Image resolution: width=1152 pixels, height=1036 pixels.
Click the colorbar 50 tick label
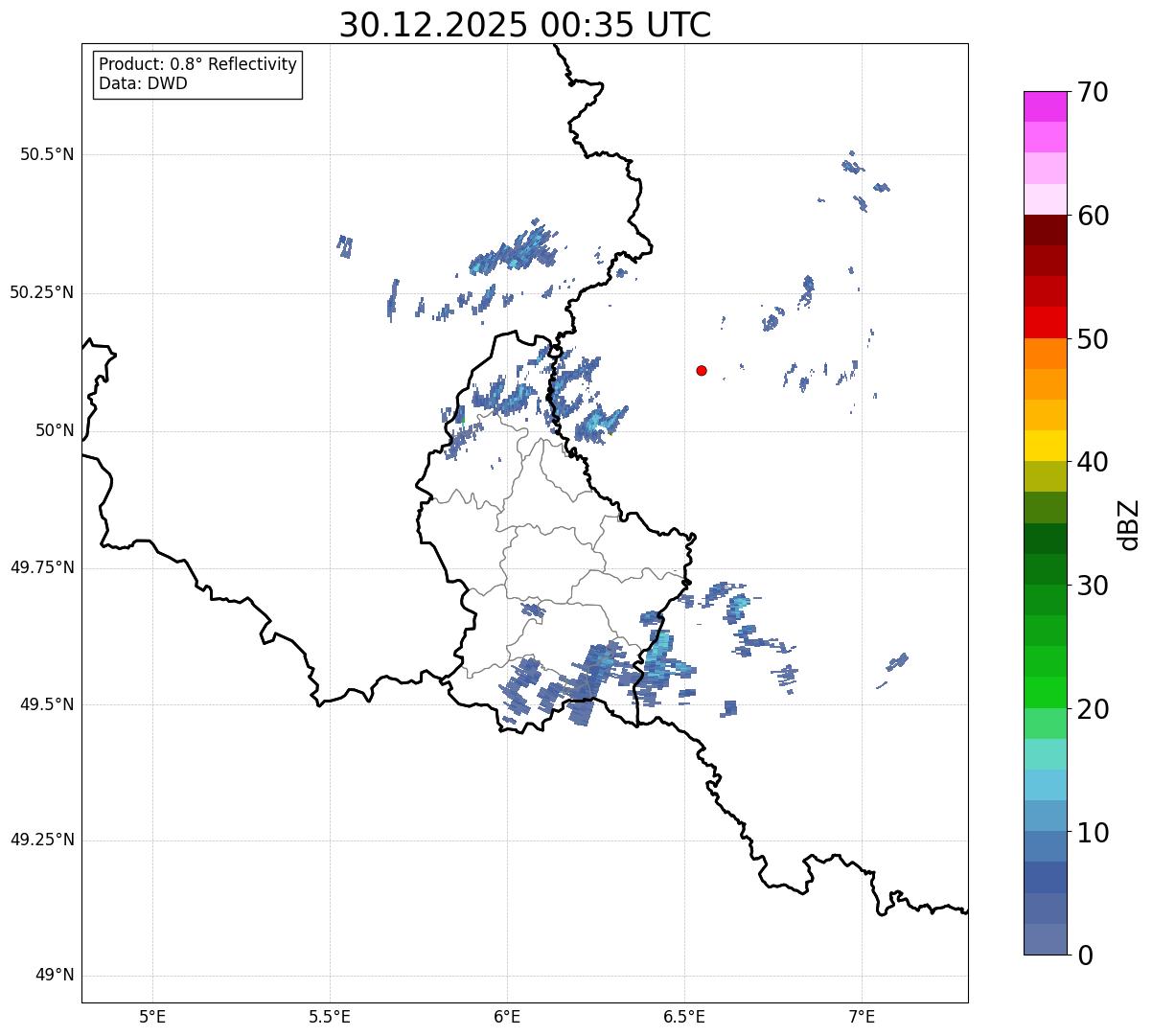pyautogui.click(x=1093, y=339)
